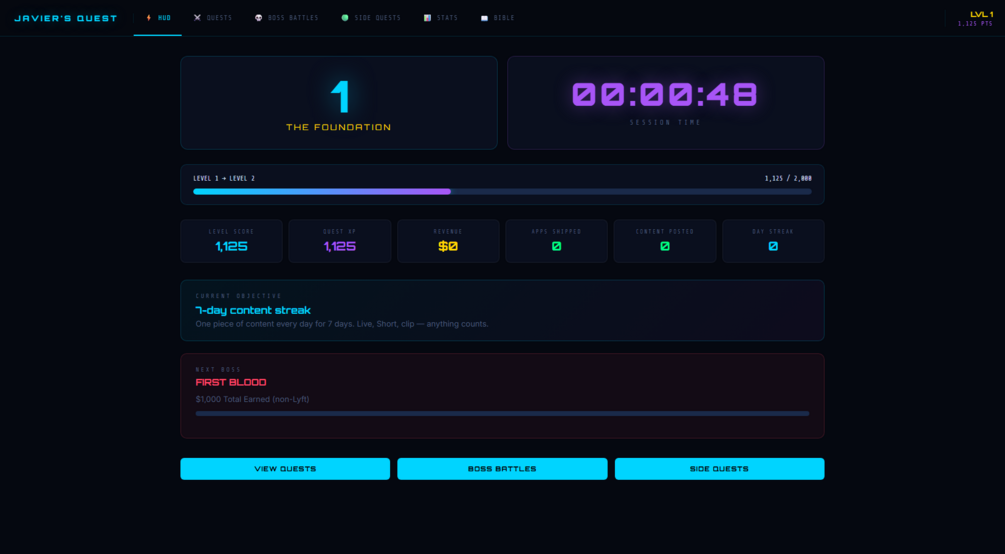Switch to the Bible tab
This screenshot has height=554, width=1005.
click(497, 18)
